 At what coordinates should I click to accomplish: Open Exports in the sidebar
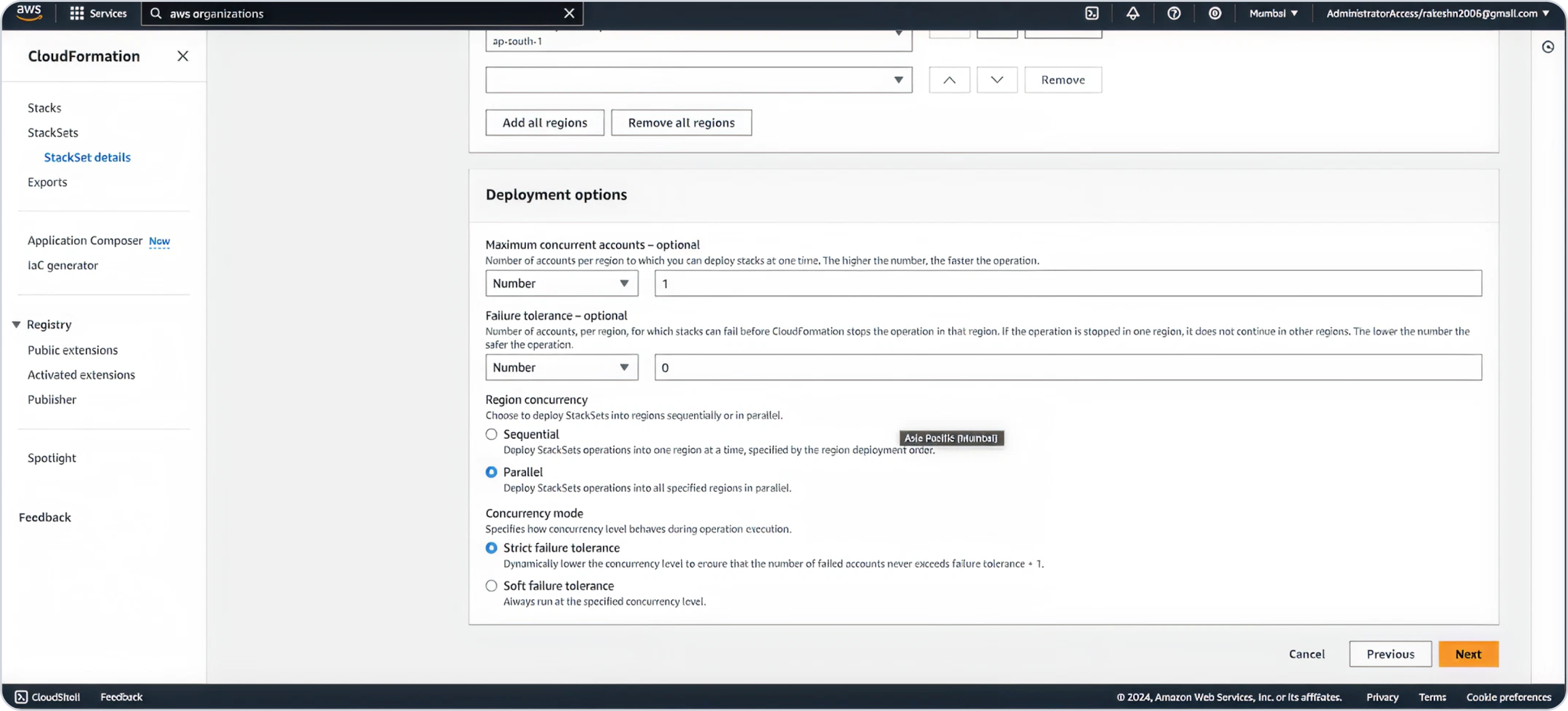(x=47, y=182)
